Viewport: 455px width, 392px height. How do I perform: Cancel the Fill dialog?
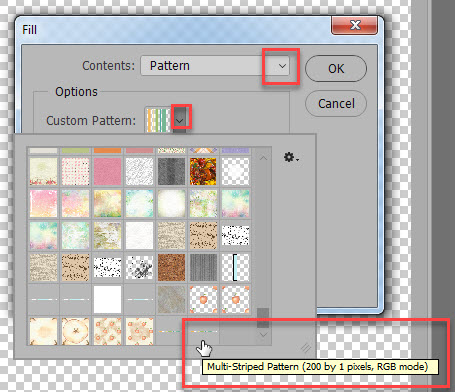coord(336,103)
